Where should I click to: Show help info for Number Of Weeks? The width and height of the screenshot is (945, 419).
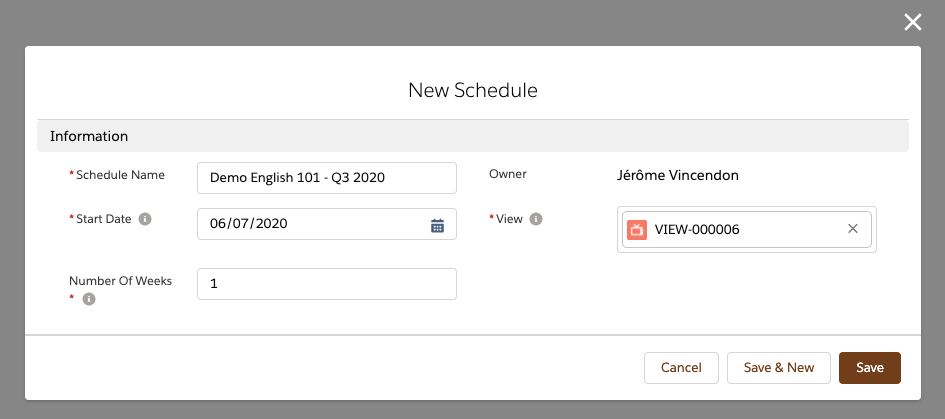[x=89, y=299]
